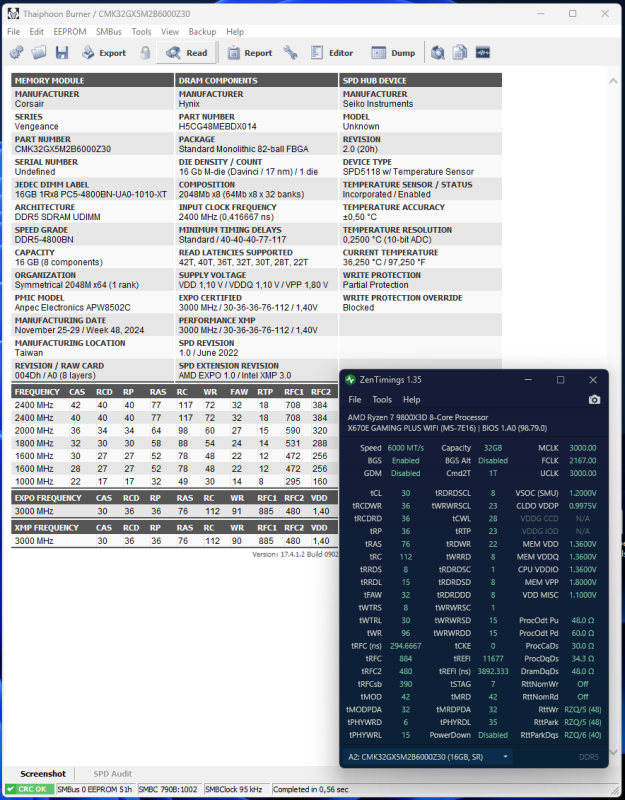The width and height of the screenshot is (625, 800).
Task: Click the PMIC model Anpec Electronics APW8502C
Action: [x=72, y=308]
